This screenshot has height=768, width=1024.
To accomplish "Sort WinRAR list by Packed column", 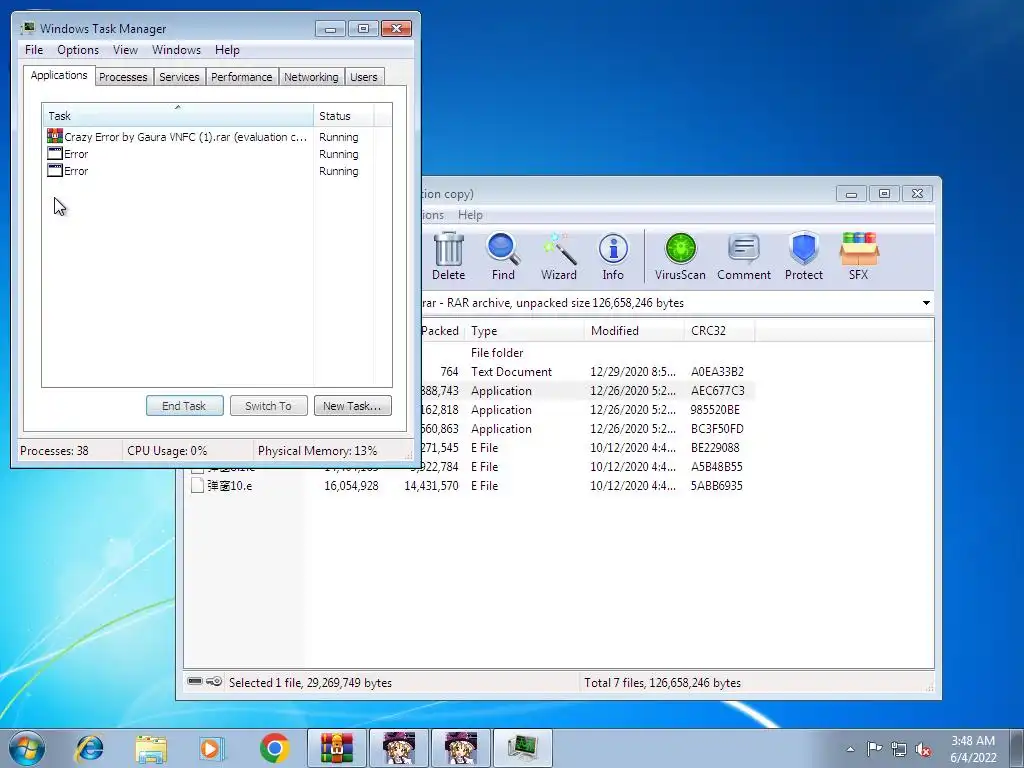I will point(441,330).
